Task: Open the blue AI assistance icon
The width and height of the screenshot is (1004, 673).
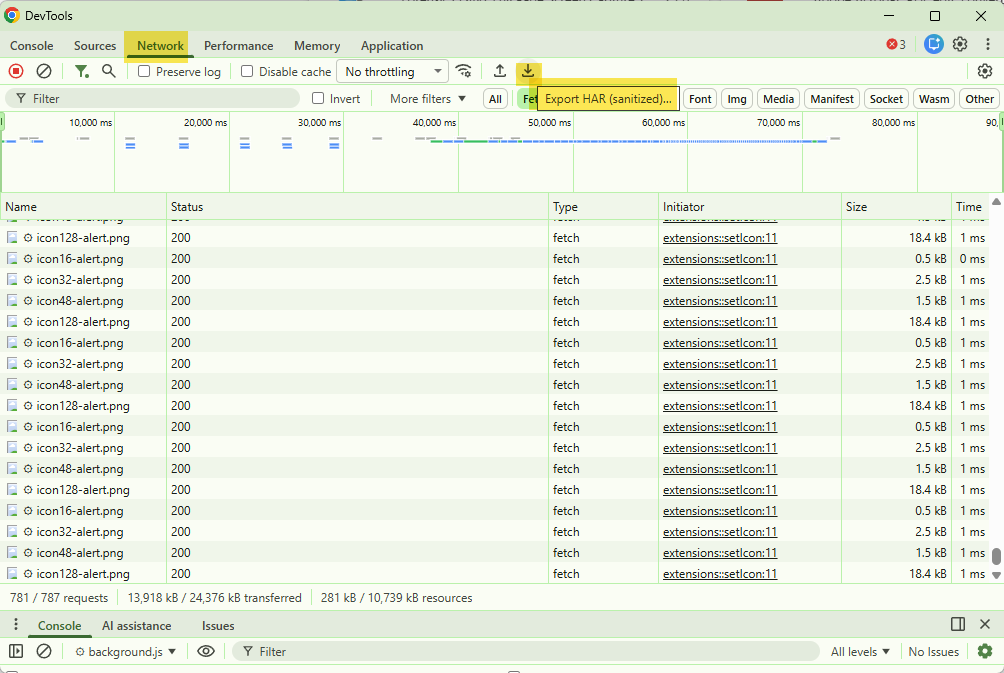Action: (934, 44)
